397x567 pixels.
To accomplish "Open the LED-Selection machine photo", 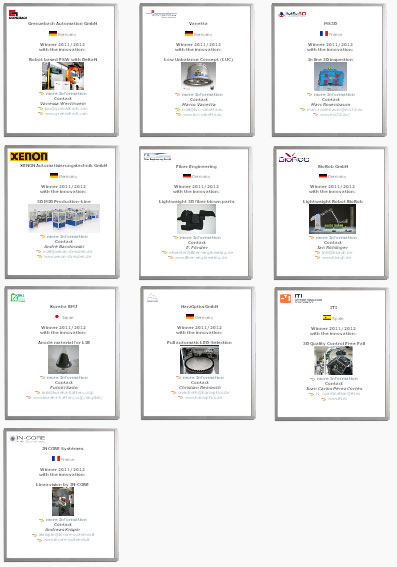I will 199,359.
